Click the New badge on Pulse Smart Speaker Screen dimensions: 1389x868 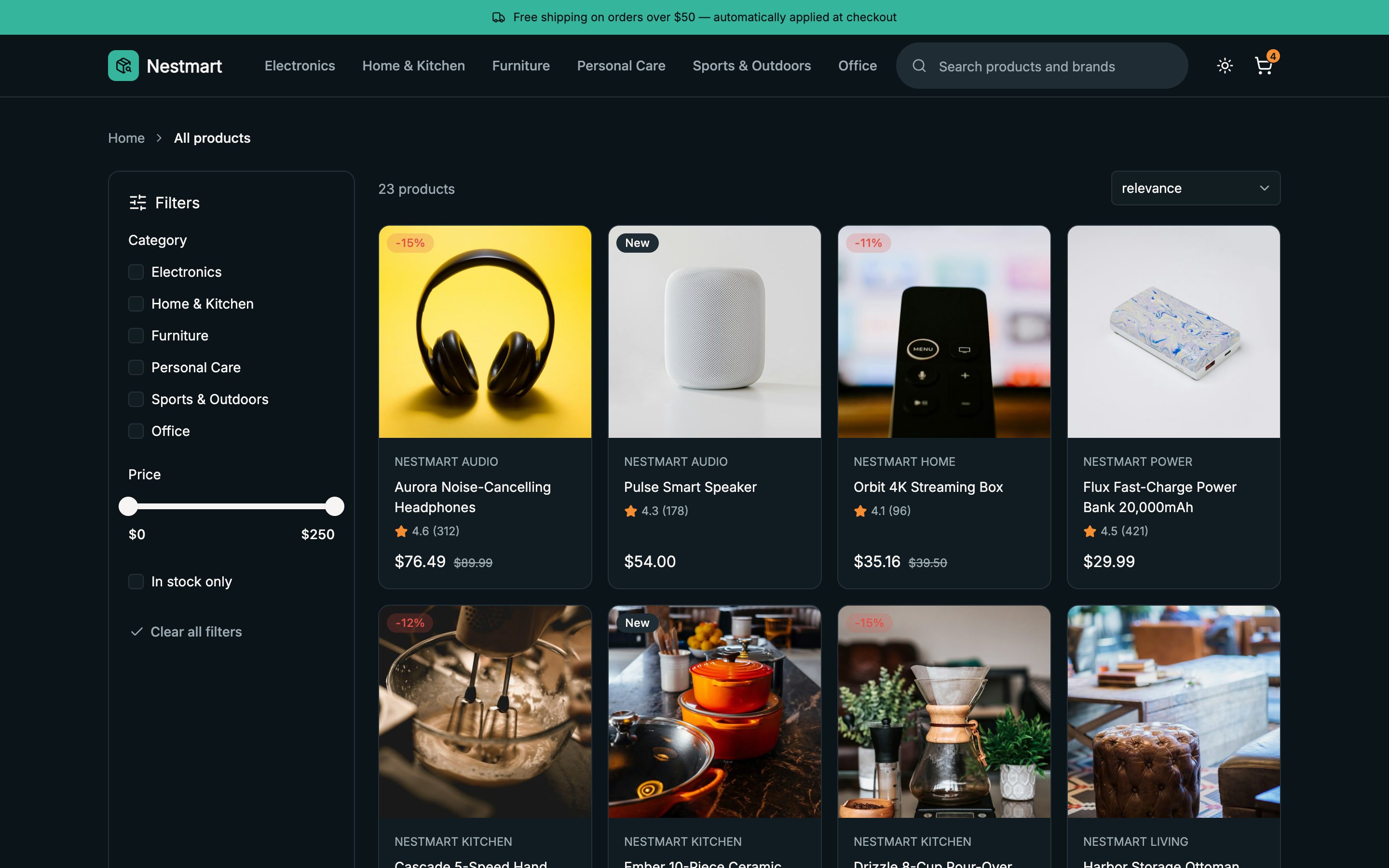pyautogui.click(x=637, y=243)
